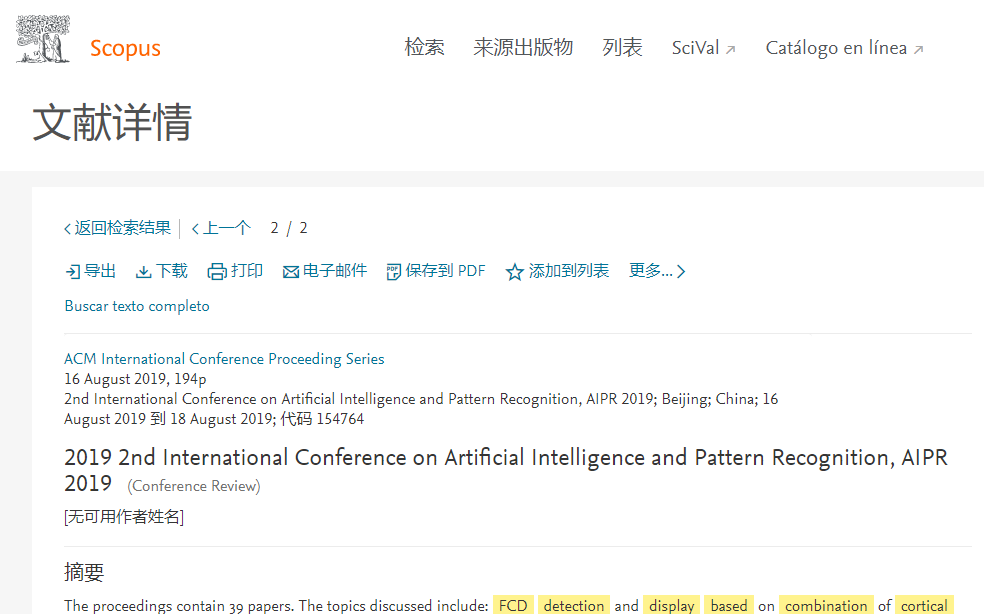Viewport: 984px width, 614px height.
Task: Click the highlighted word FCD
Action: [513, 605]
